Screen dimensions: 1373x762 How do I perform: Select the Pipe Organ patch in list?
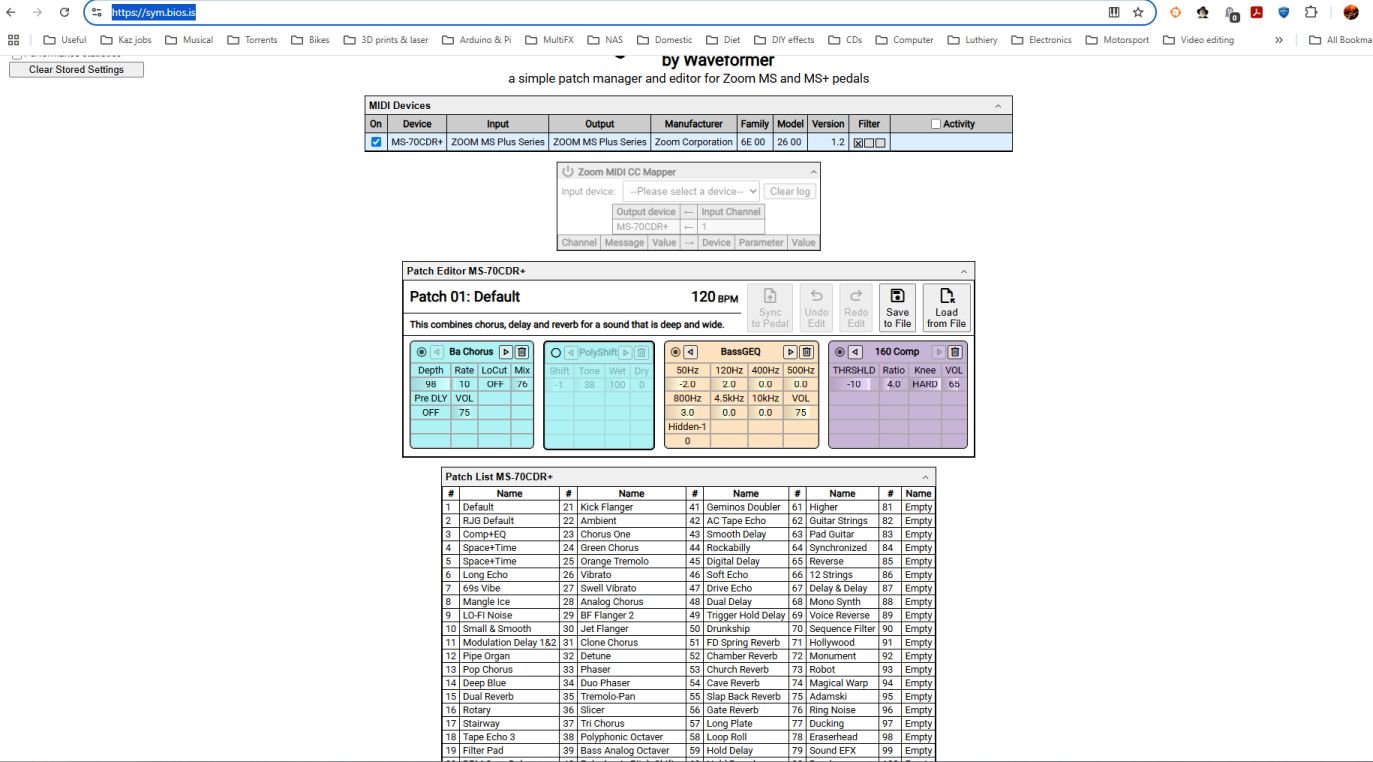(486, 656)
